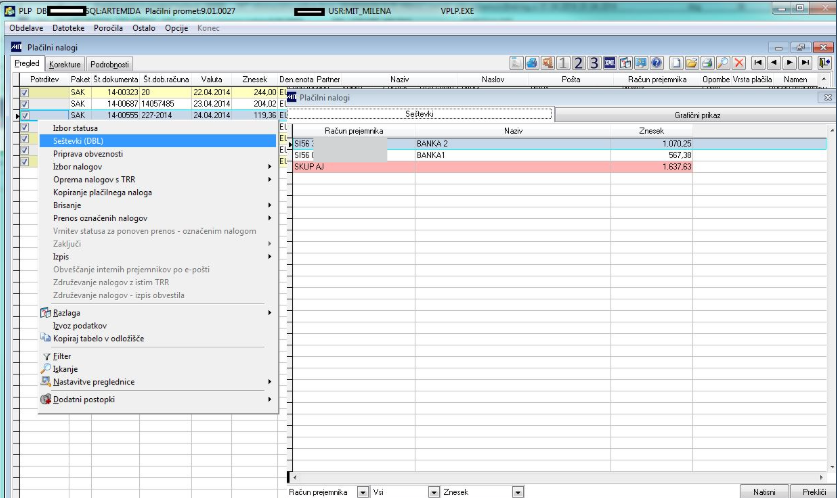Click the Prekliči button
This screenshot has width=837, height=498.
pyautogui.click(x=814, y=492)
